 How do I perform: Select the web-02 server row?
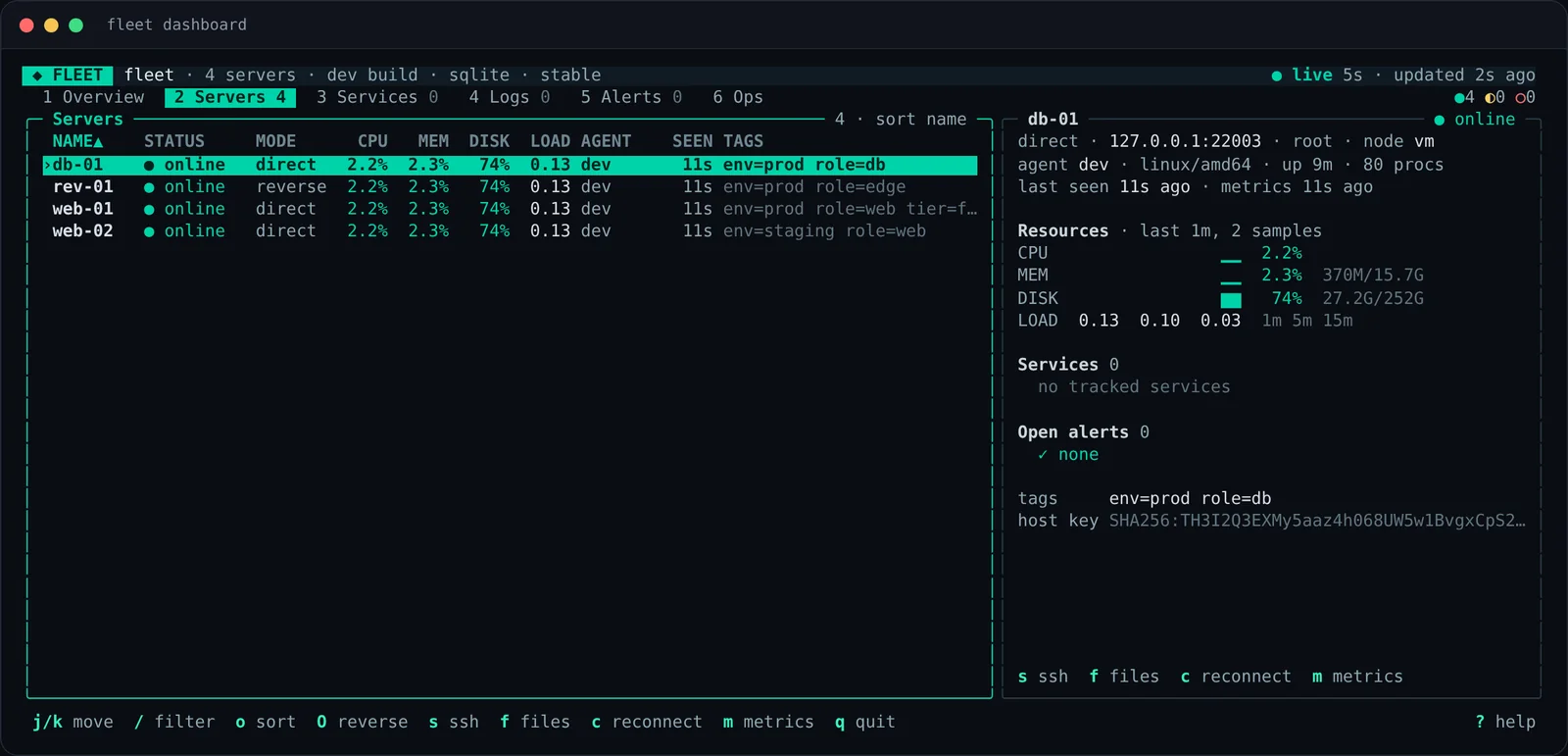510,231
